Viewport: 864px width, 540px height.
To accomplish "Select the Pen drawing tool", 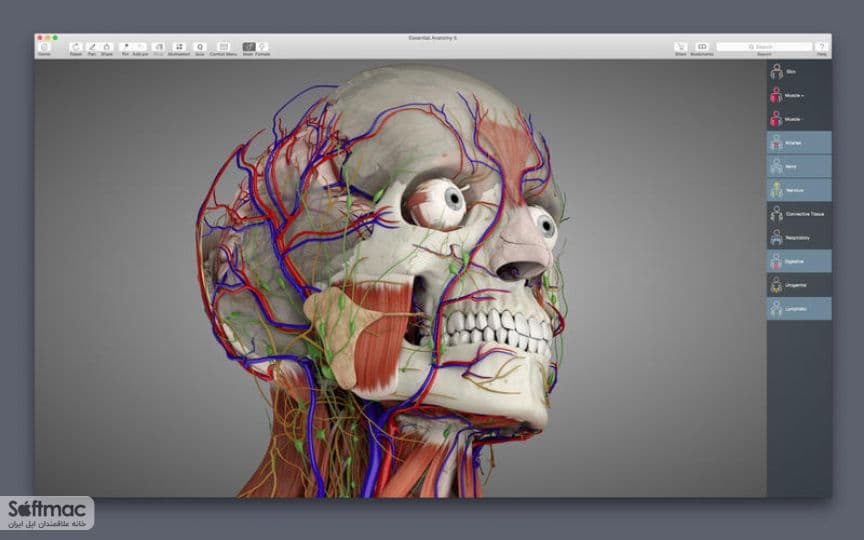I will [x=92, y=47].
